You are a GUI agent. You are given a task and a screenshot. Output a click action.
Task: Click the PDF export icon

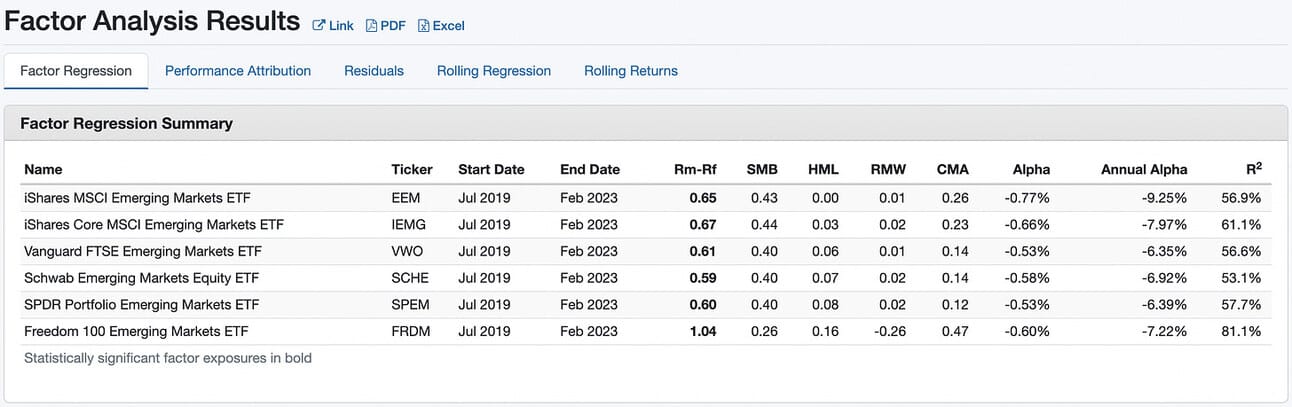click(x=371, y=26)
